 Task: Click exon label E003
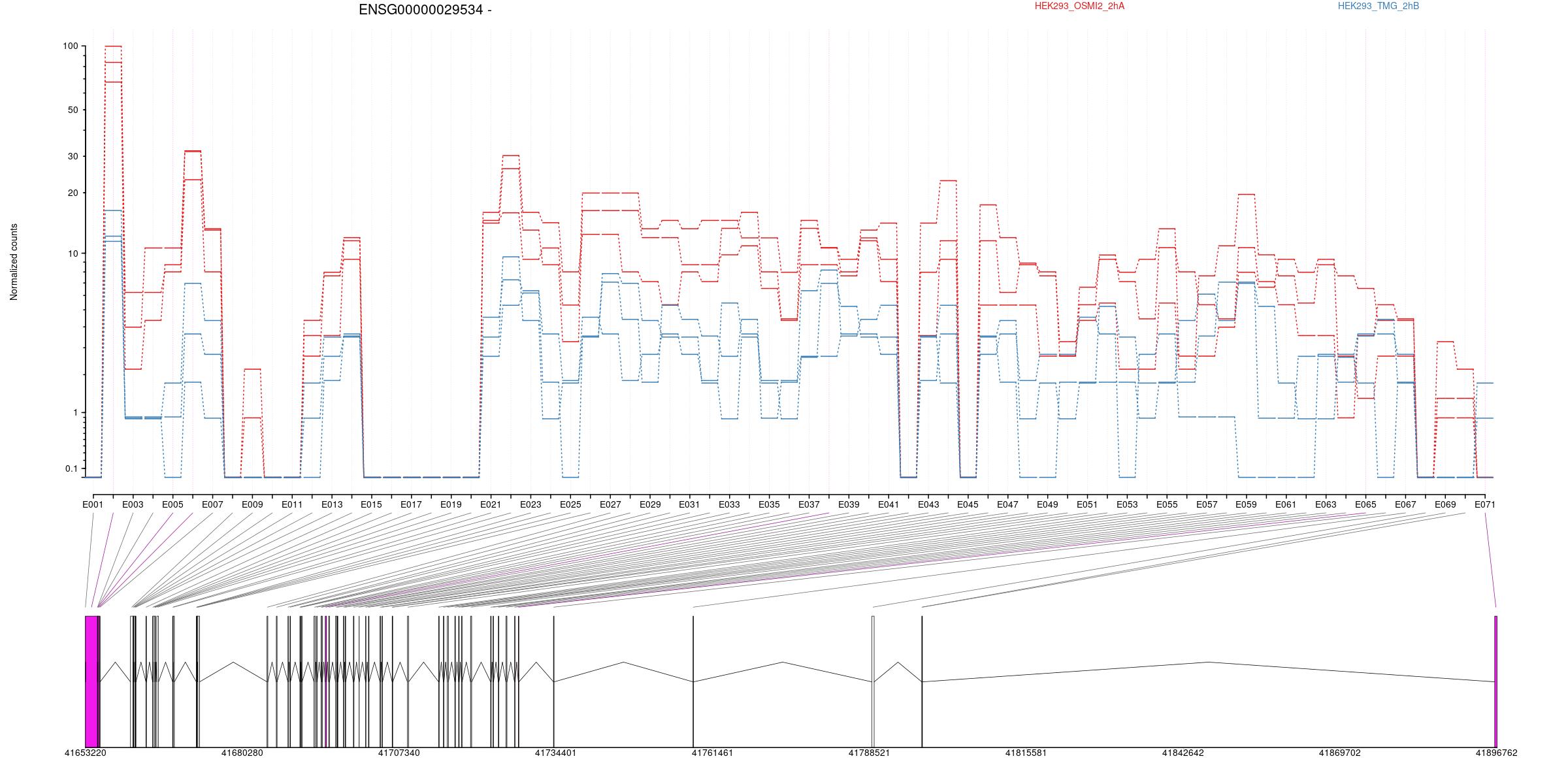click(133, 504)
